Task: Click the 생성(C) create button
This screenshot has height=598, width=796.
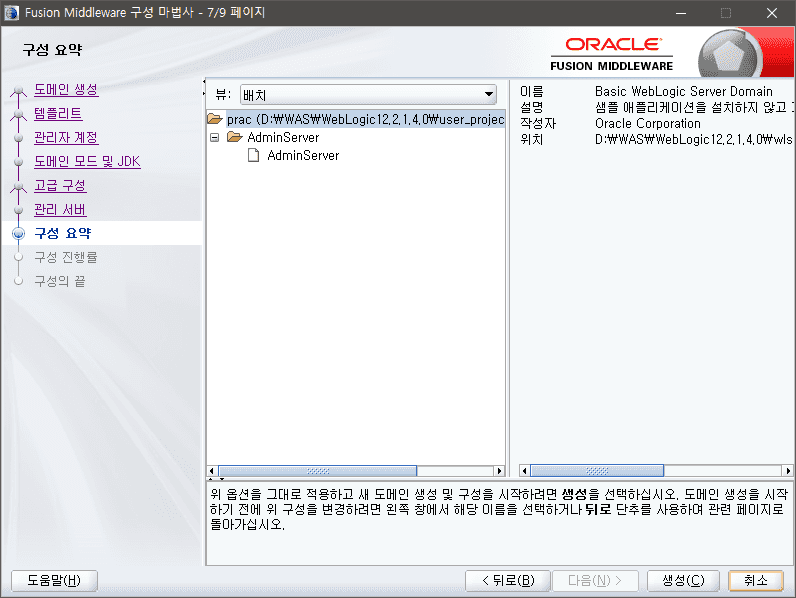Action: pyautogui.click(x=683, y=581)
